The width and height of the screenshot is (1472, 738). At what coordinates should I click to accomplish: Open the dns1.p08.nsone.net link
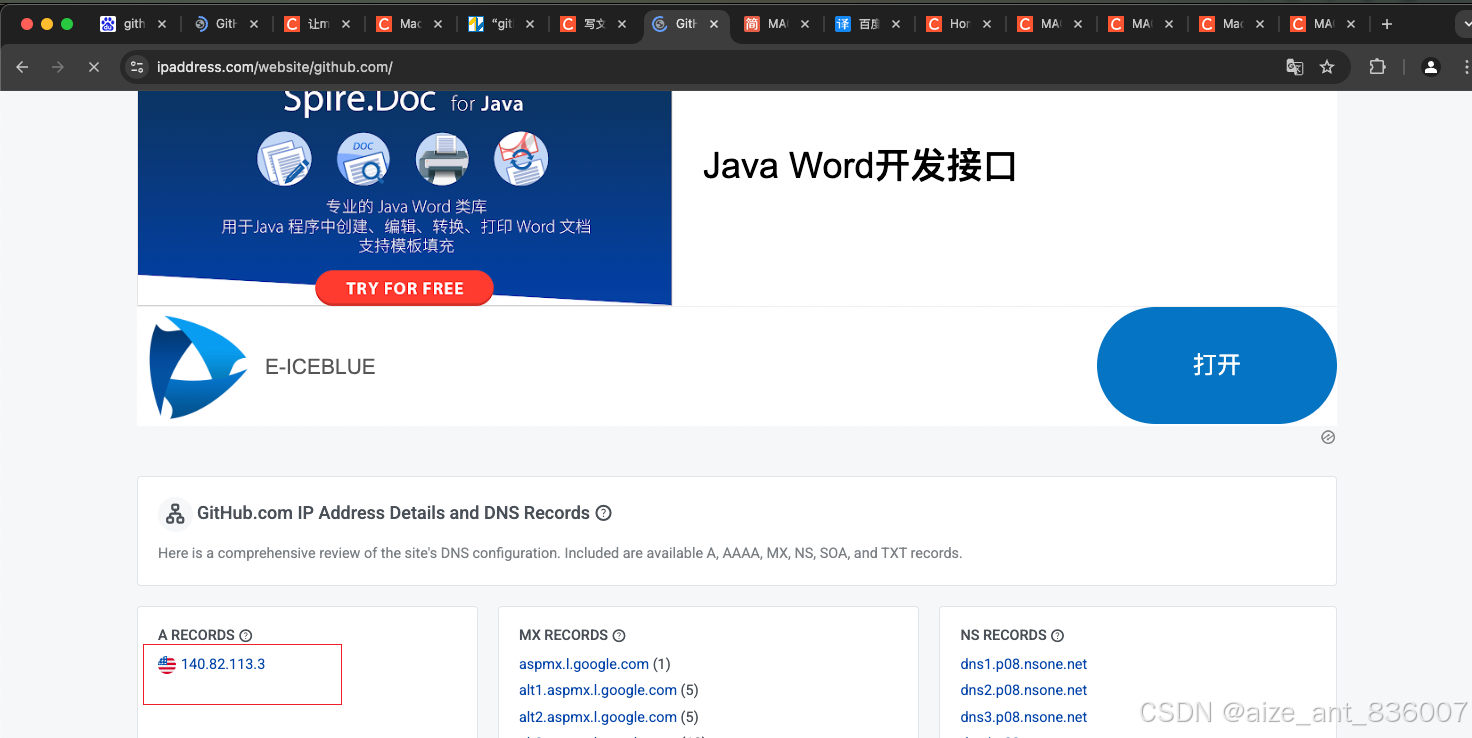coord(1024,664)
